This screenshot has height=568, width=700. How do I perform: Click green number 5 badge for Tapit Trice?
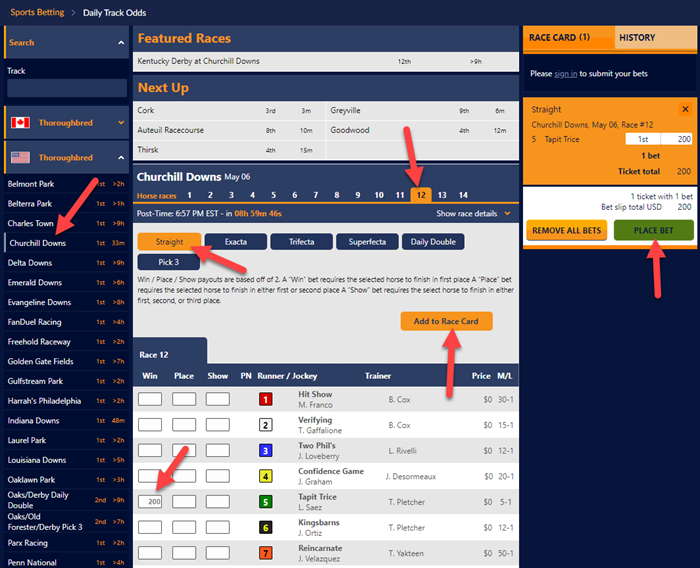(x=266, y=502)
